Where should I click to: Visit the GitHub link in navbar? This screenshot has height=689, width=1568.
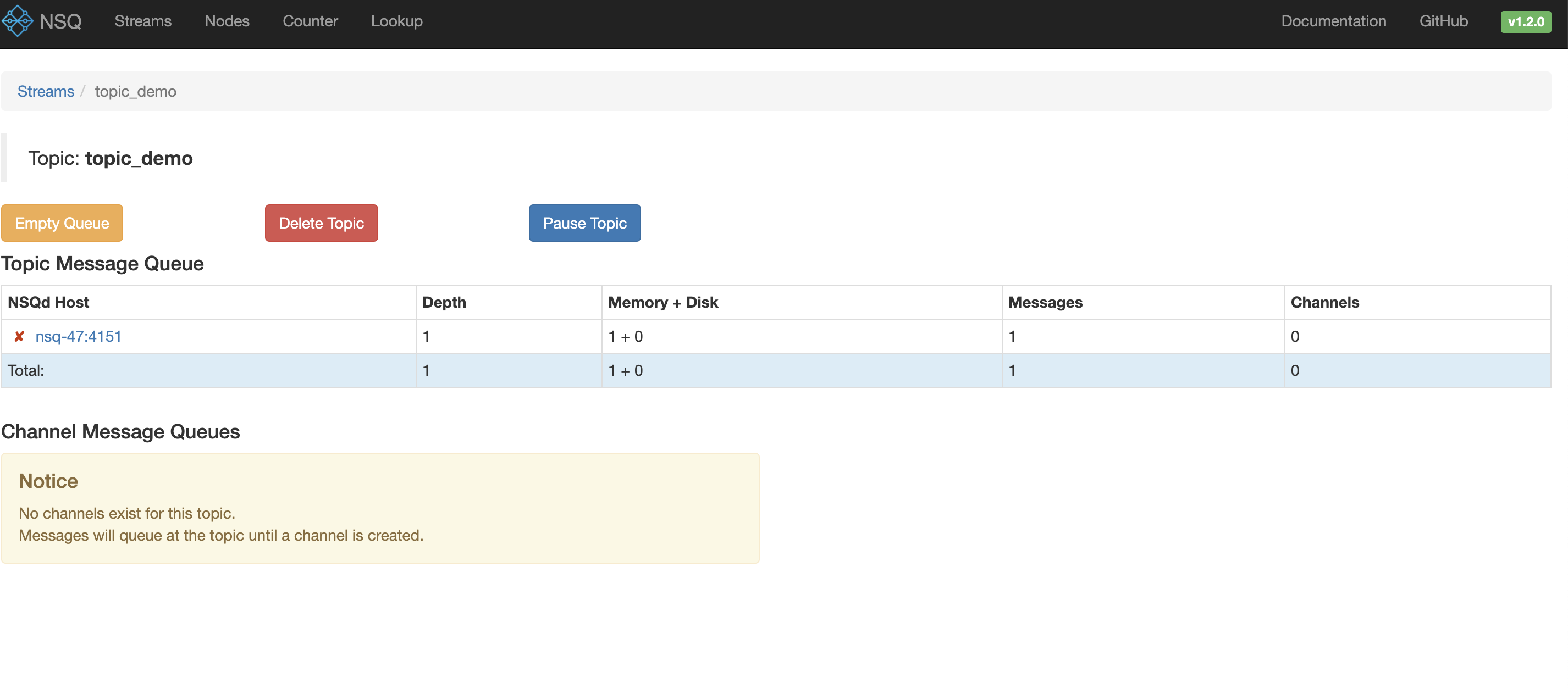(1443, 21)
